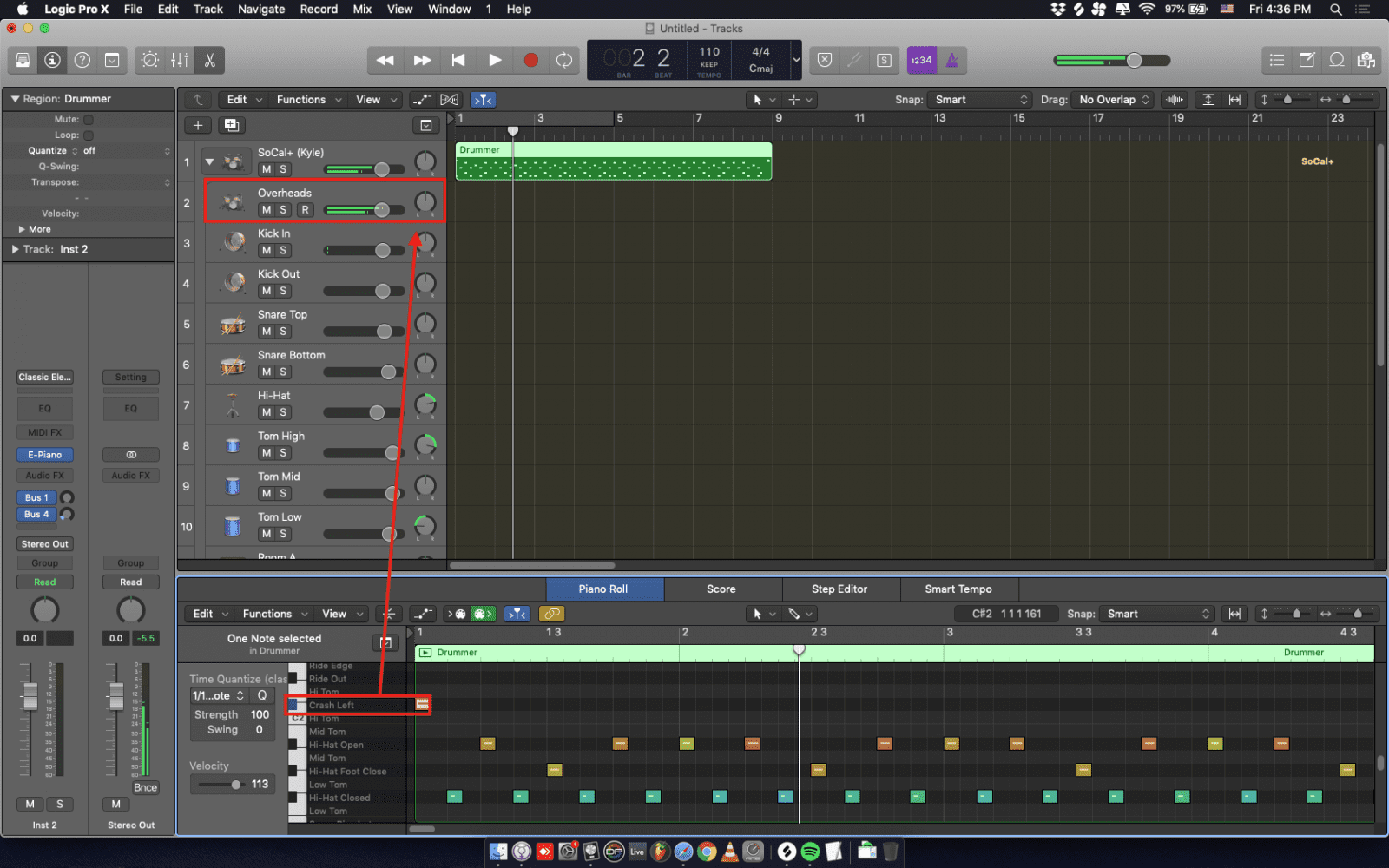The width and height of the screenshot is (1389, 868).
Task: Open the Library button in control bar
Action: tap(23, 60)
